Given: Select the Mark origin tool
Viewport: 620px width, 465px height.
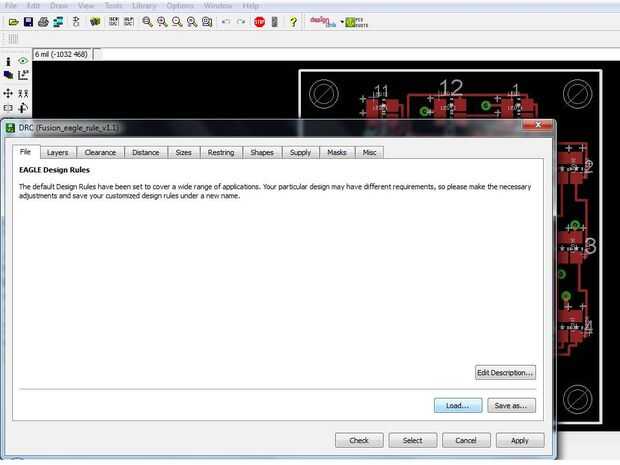Looking at the screenshot, I should tap(23, 75).
